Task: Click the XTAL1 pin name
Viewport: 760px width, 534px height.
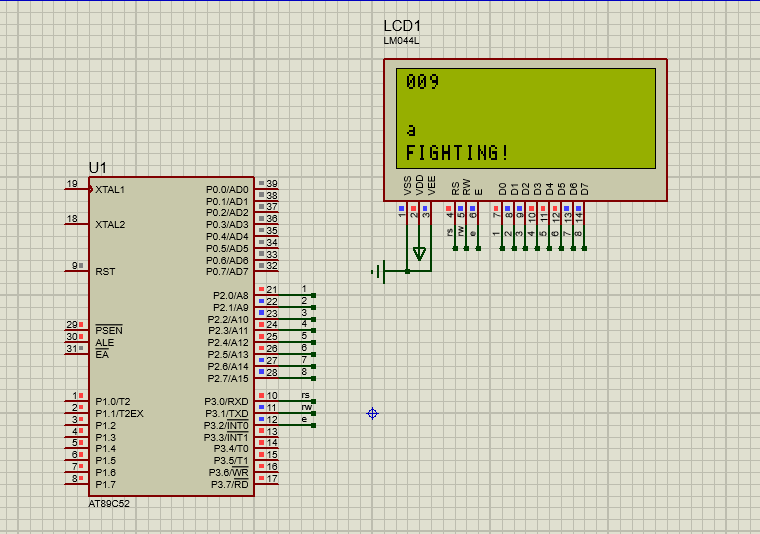Action: [110, 189]
